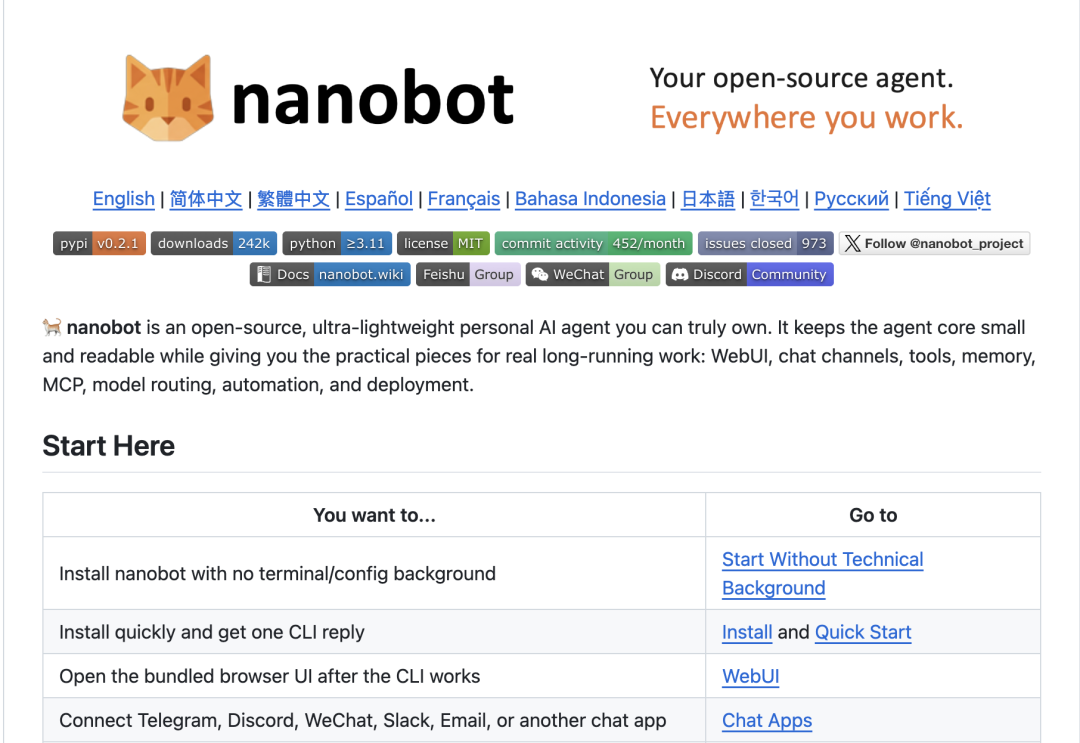Click 'Connect Telegram, Discord, WeChat' cell

point(374,720)
